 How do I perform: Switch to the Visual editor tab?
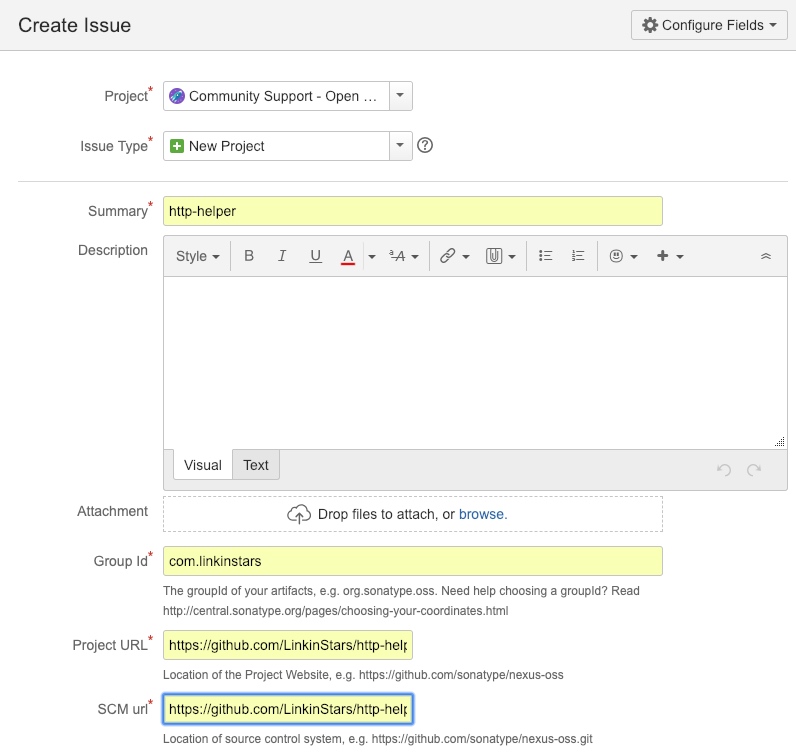203,465
